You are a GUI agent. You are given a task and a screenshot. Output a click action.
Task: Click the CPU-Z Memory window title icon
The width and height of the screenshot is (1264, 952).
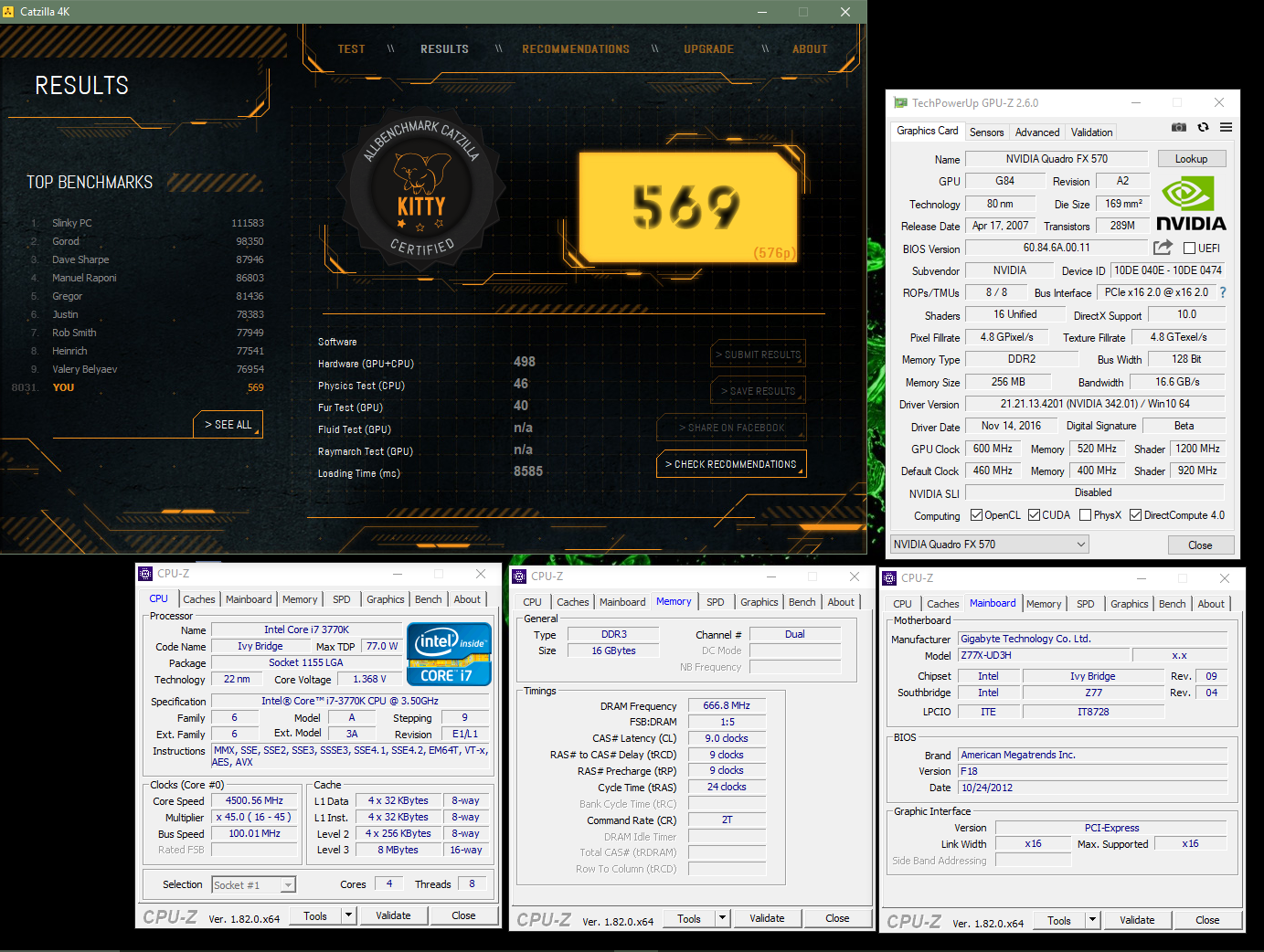519,576
